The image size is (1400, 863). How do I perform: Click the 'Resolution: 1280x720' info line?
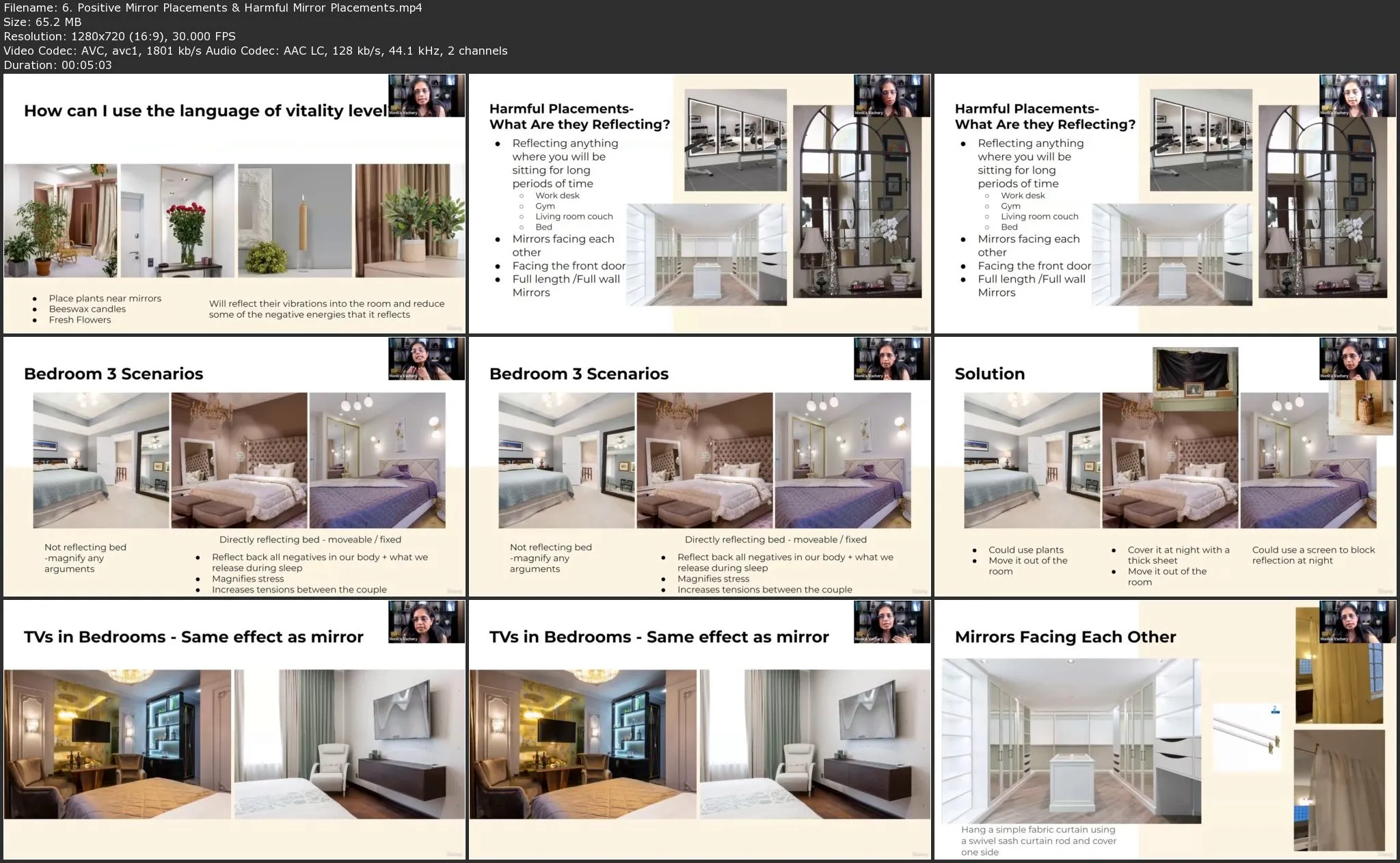point(120,36)
